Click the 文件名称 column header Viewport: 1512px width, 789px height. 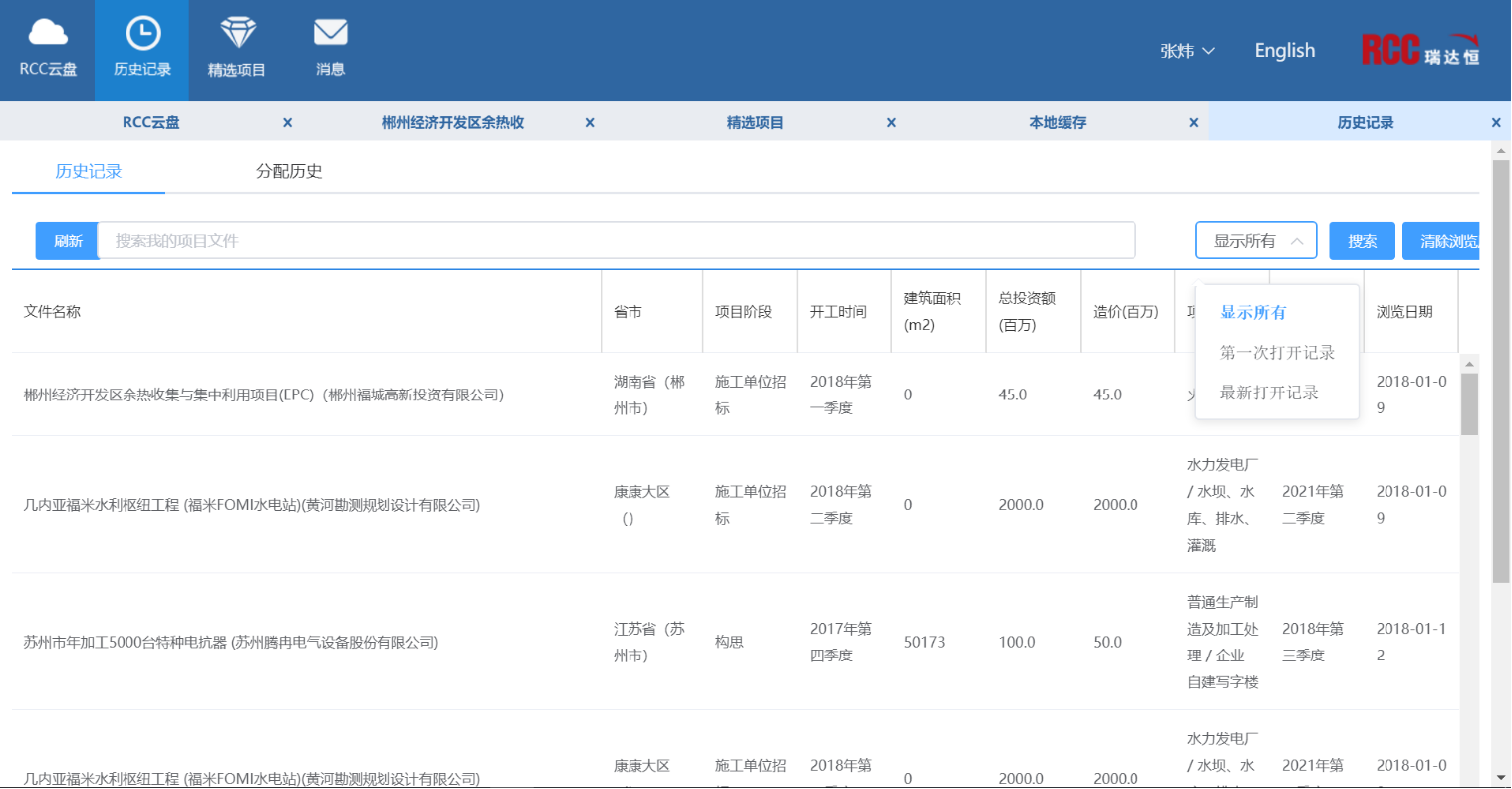53,312
